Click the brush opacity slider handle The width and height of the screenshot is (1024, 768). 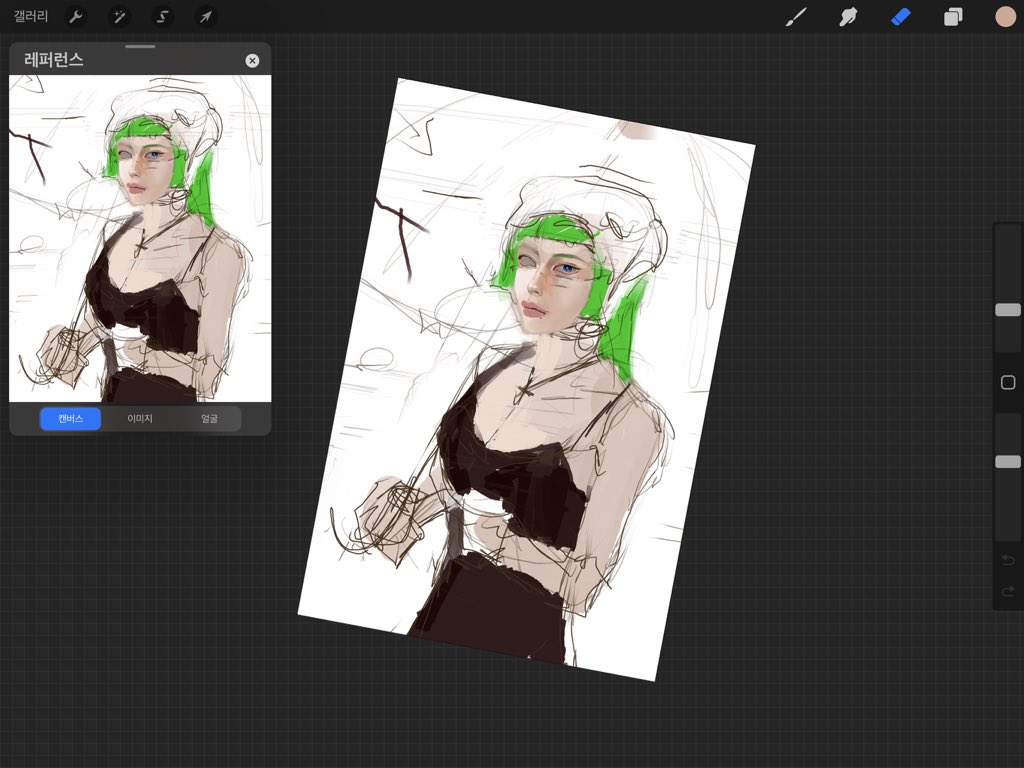coord(1008,462)
